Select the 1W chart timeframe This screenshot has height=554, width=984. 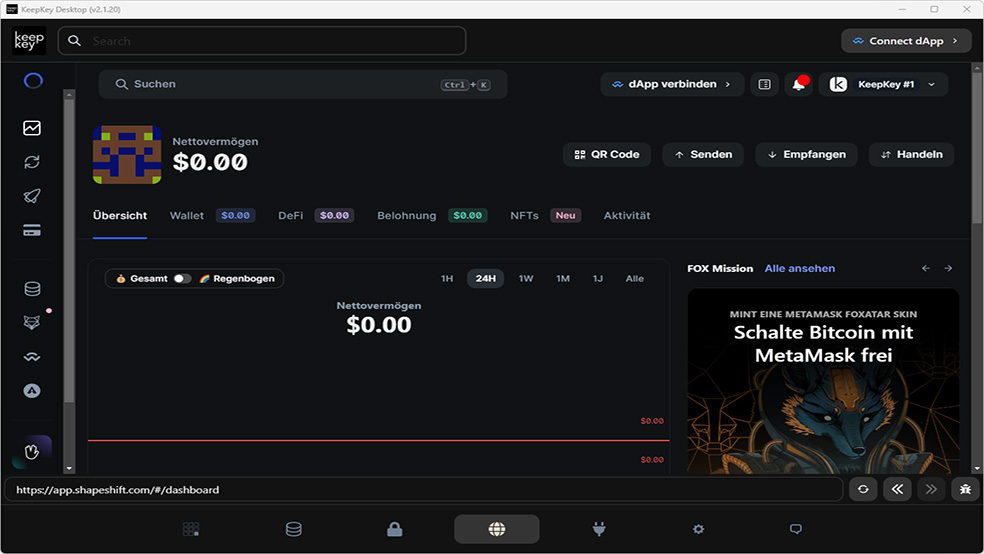pyautogui.click(x=526, y=279)
